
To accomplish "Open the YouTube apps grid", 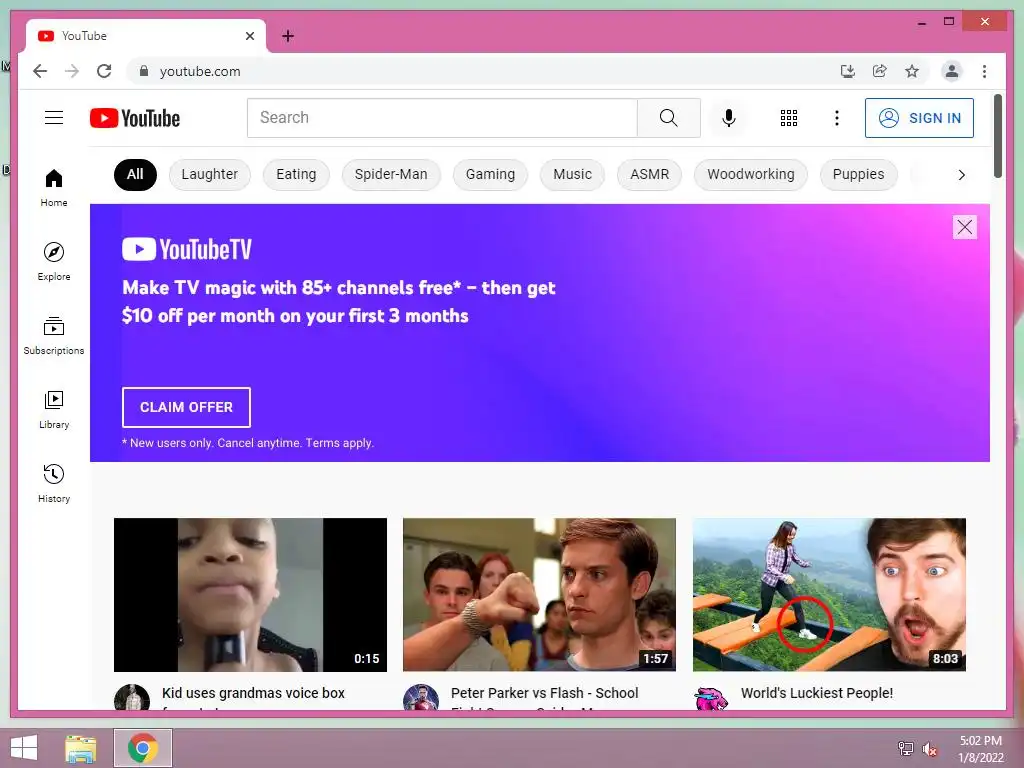I will (x=789, y=118).
